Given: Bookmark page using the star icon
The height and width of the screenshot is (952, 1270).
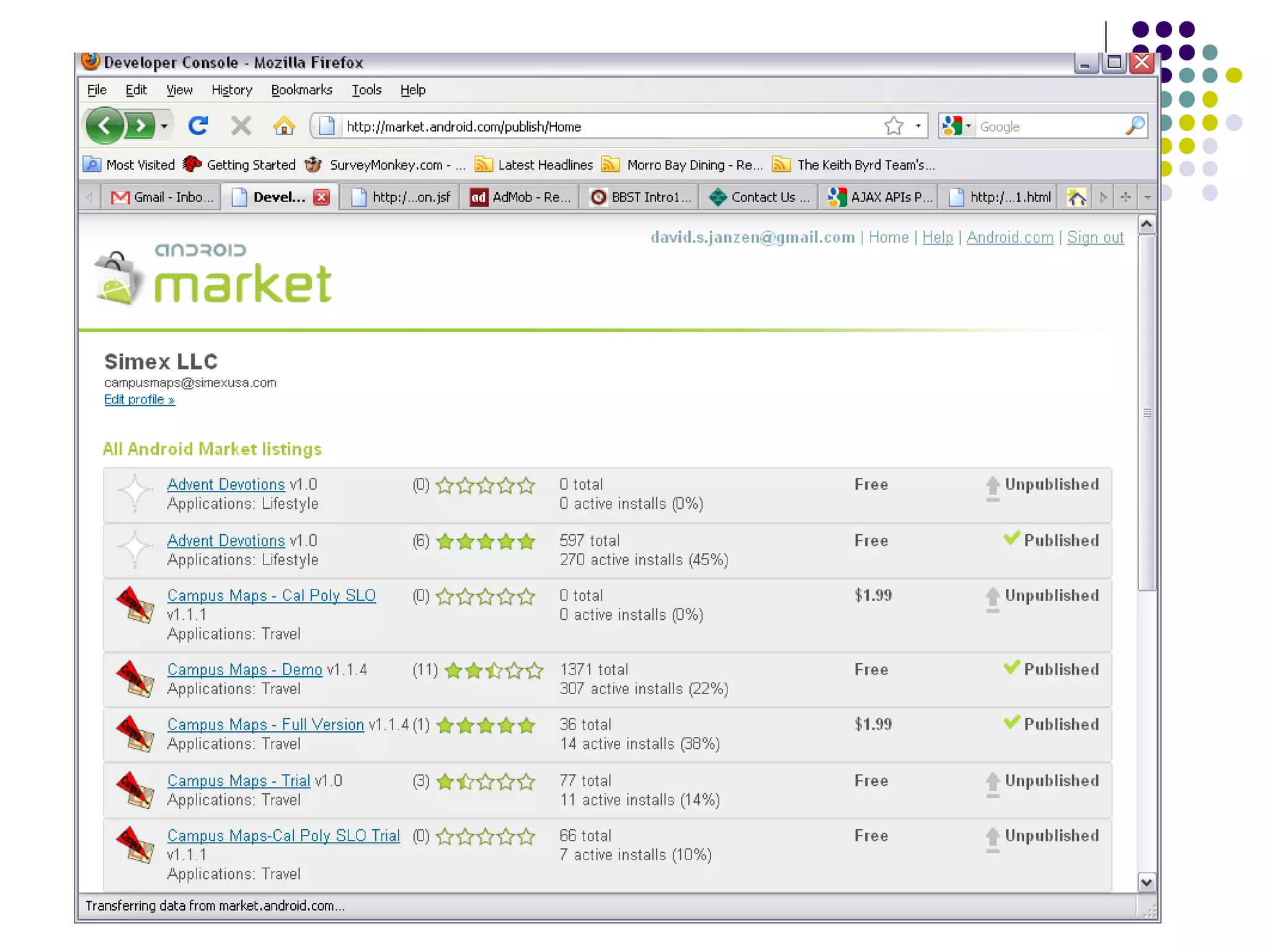Looking at the screenshot, I should click(894, 126).
